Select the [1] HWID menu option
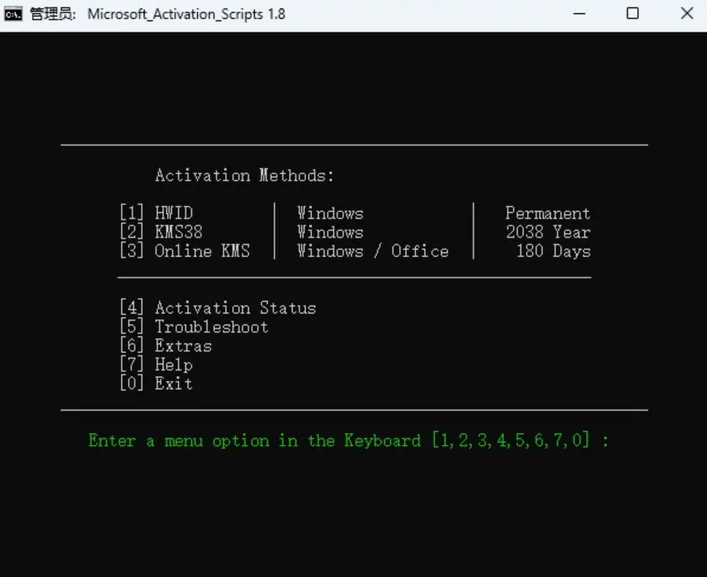The width and height of the screenshot is (707, 577). point(156,213)
